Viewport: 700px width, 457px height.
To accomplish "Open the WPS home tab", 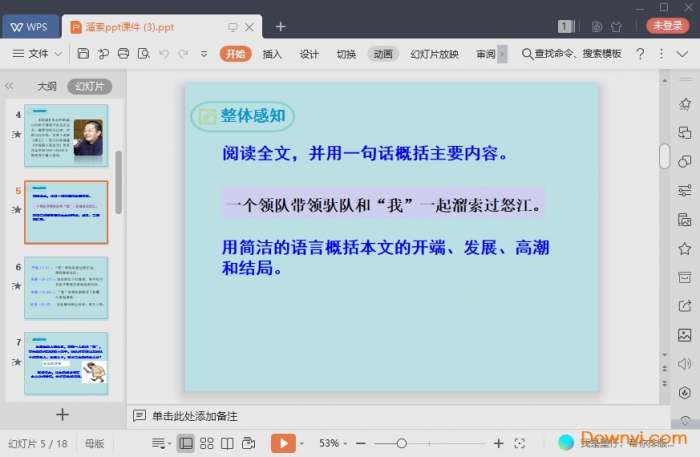I will coord(30,27).
